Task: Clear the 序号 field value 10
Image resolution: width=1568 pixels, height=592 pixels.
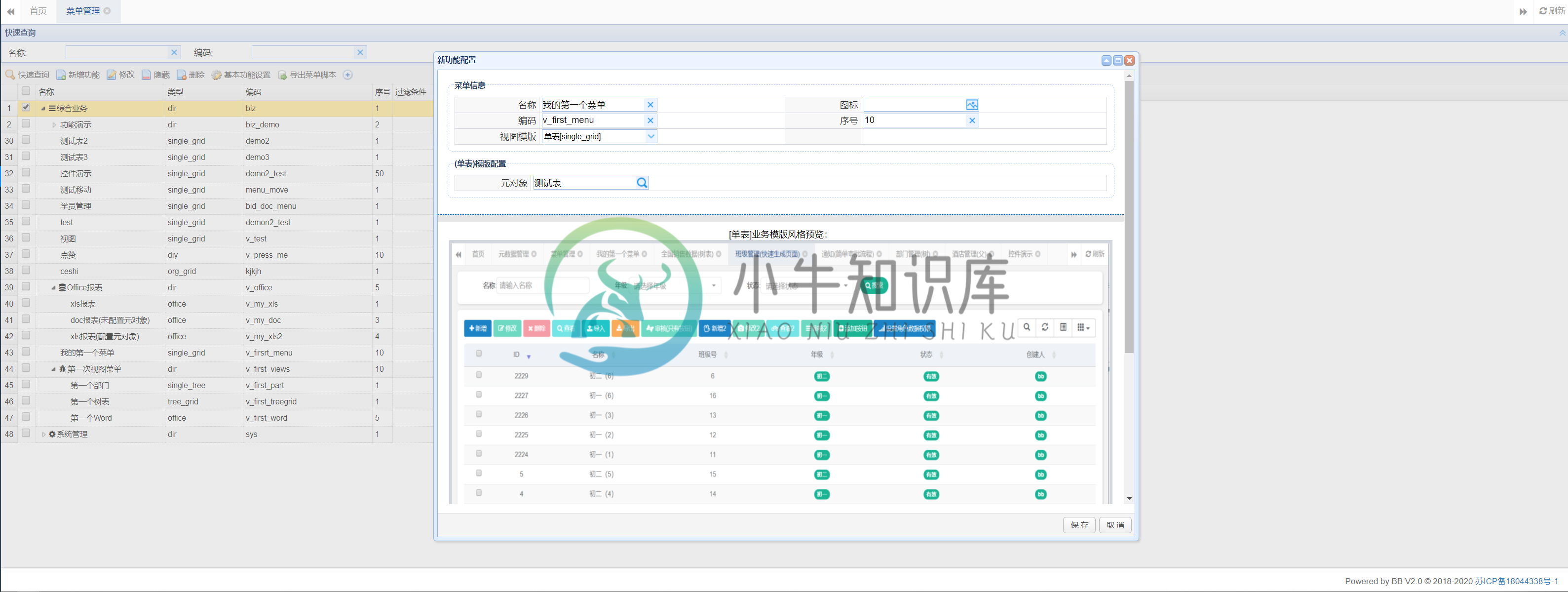Action: click(x=972, y=120)
